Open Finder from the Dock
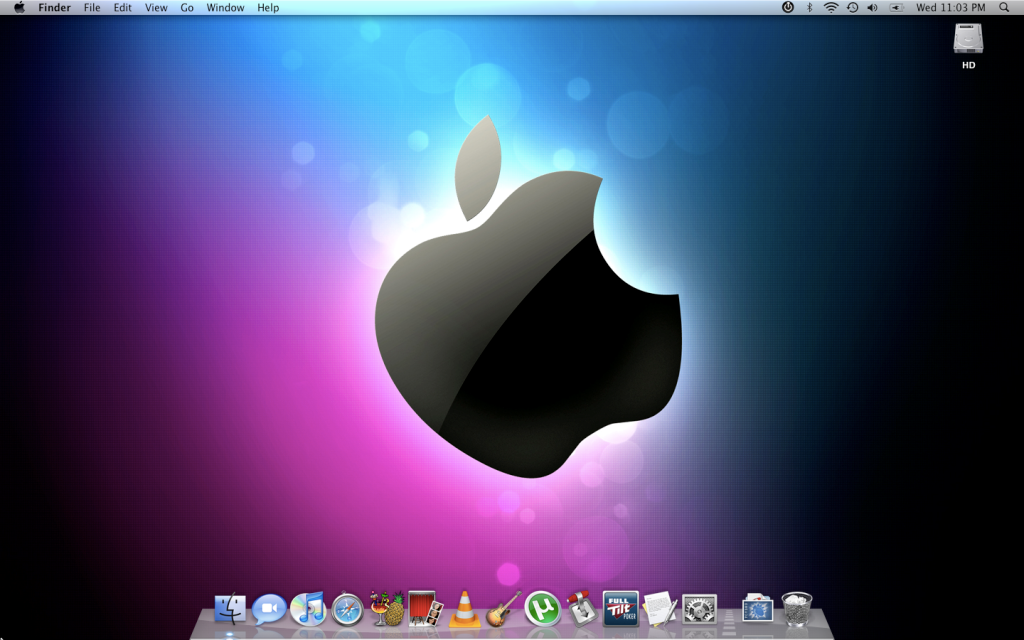Viewport: 1024px width, 640px height. (231, 609)
